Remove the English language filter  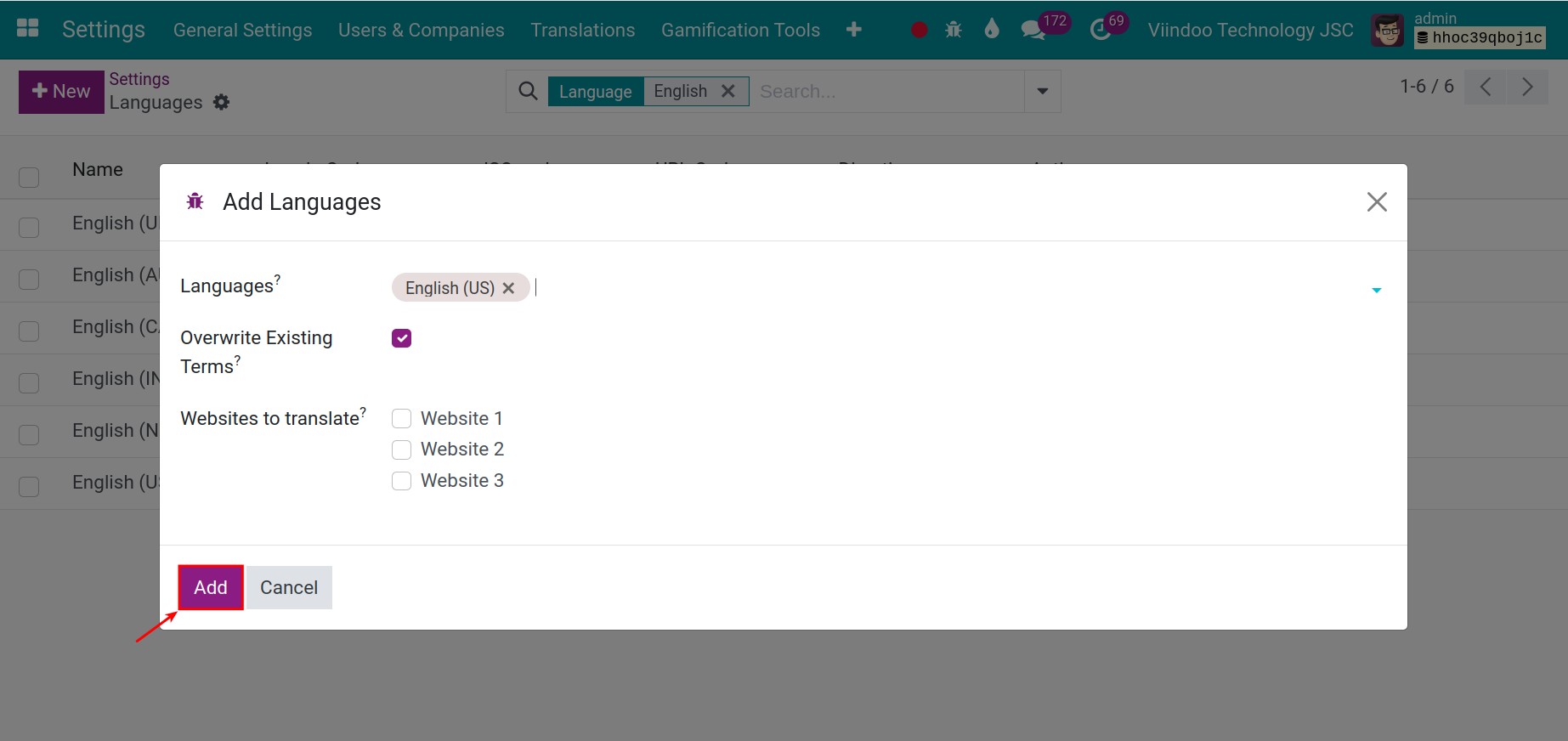728,91
